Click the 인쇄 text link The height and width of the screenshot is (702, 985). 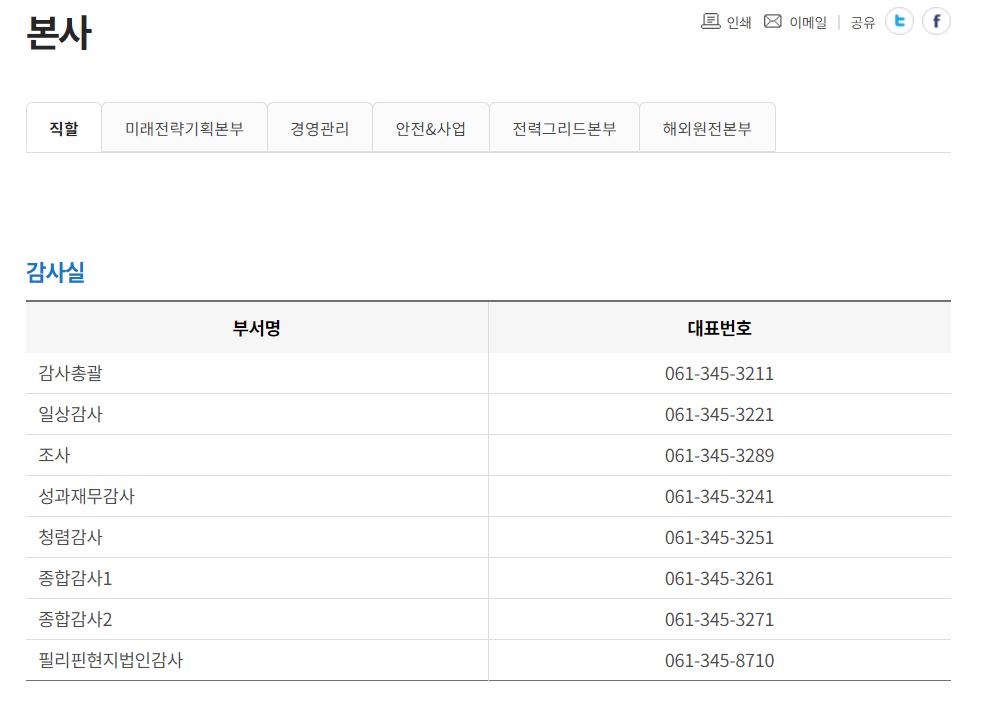point(739,23)
